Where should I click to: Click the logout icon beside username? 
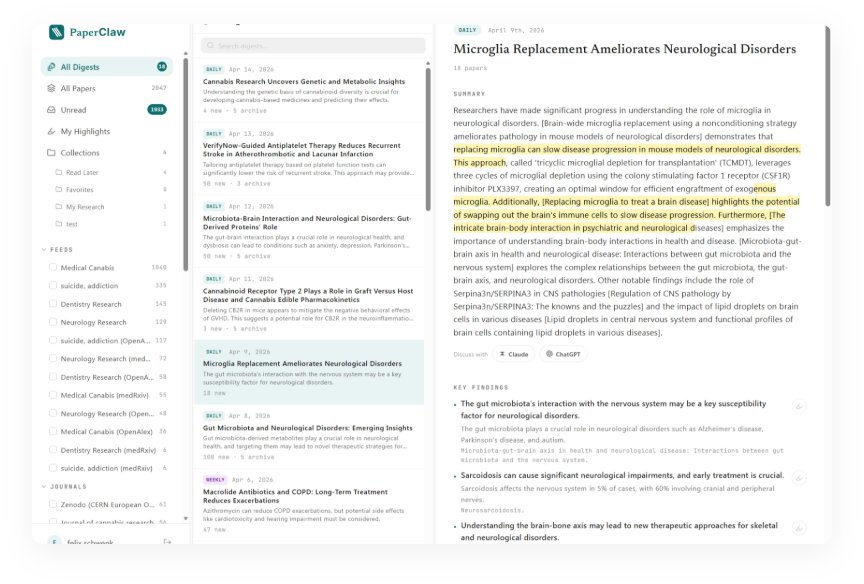[167, 542]
